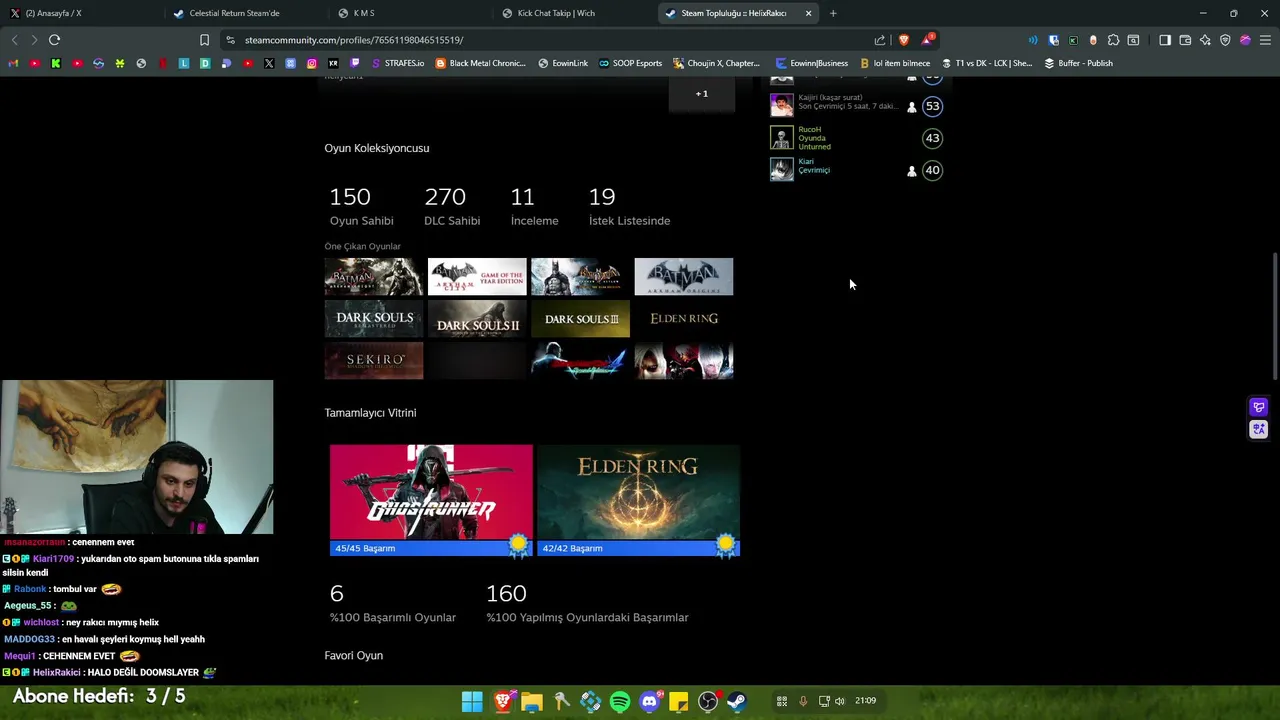Open the 6 %100 Başarımlı Oyunlar stat
This screenshot has height=720, width=1280.
point(393,604)
